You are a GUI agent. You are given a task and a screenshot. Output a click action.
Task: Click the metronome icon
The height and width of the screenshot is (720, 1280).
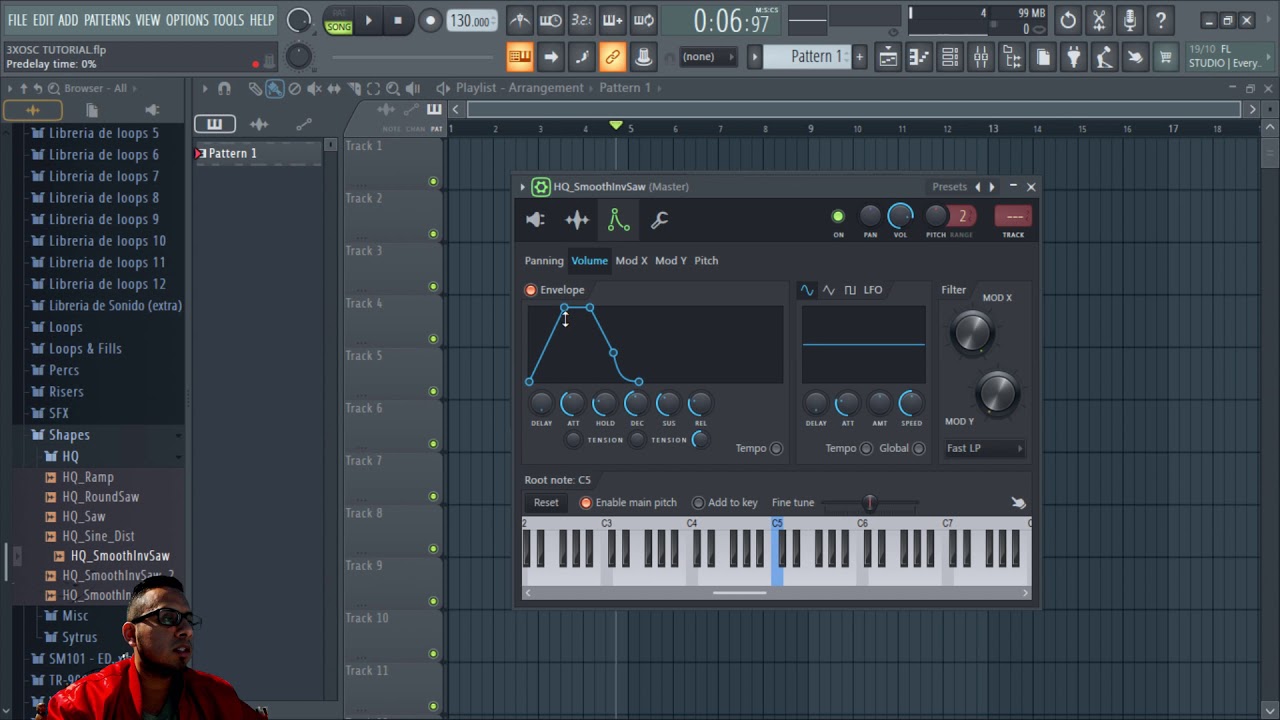[520, 20]
